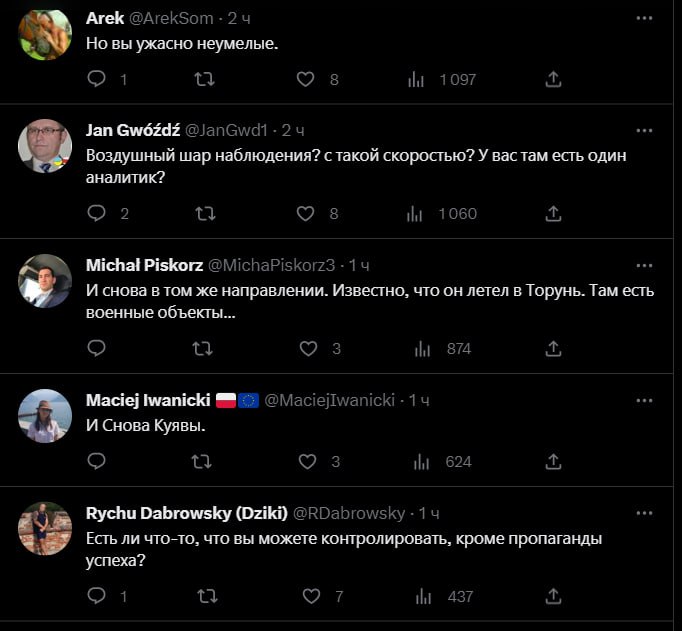
Task: Open Jan Gwóźdź's profile name link
Action: coord(133,131)
